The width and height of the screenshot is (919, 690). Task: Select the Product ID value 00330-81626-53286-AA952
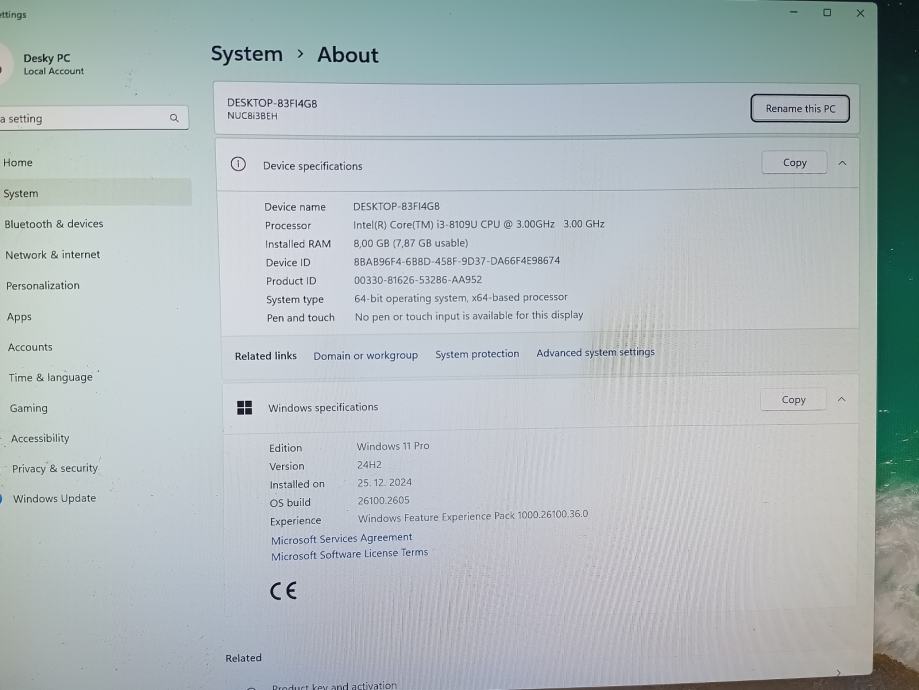point(417,280)
